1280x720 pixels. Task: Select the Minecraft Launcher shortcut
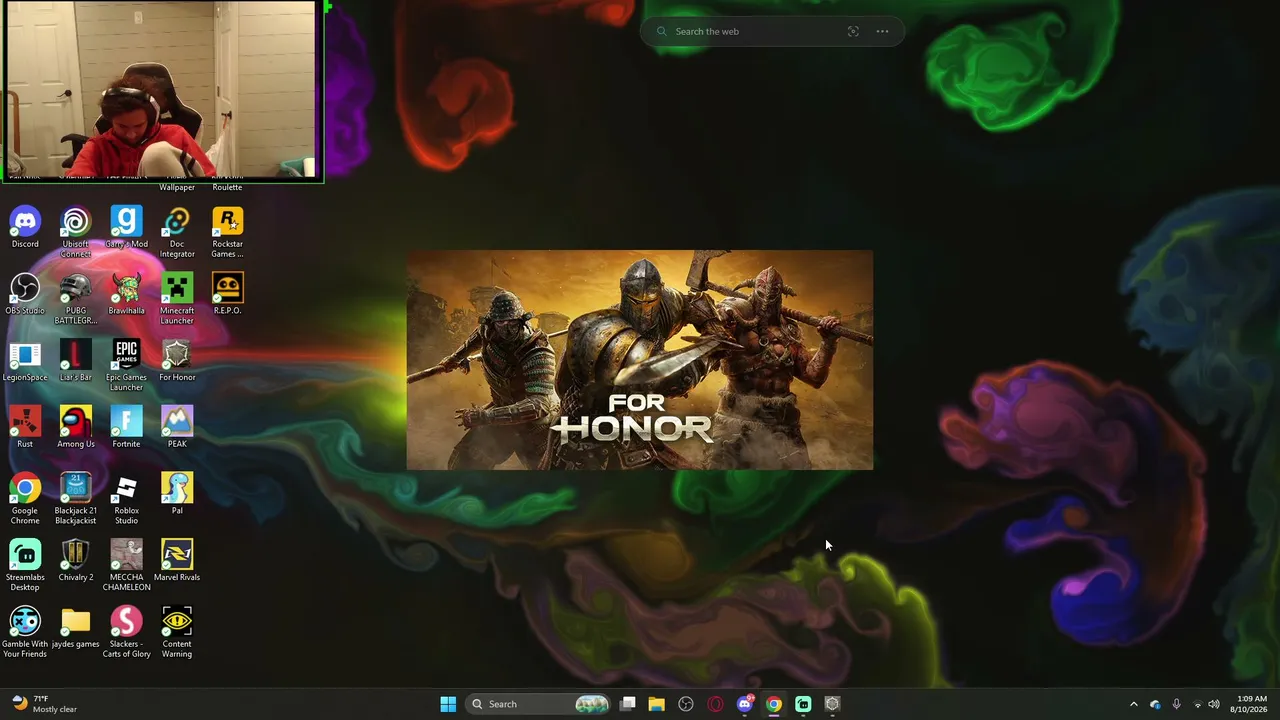click(x=177, y=299)
